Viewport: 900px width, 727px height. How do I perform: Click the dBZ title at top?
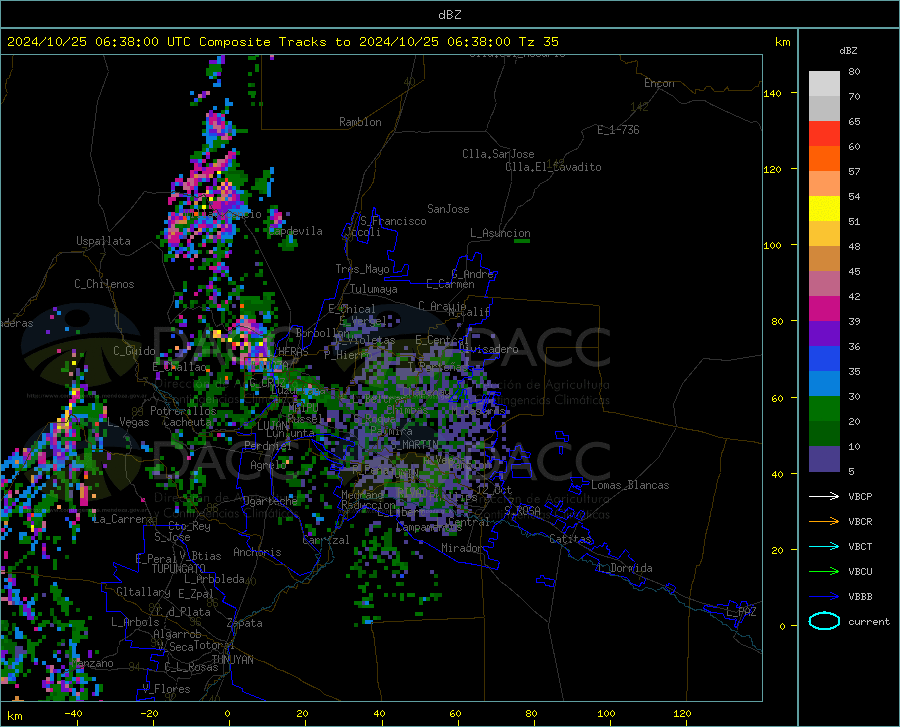click(x=449, y=15)
